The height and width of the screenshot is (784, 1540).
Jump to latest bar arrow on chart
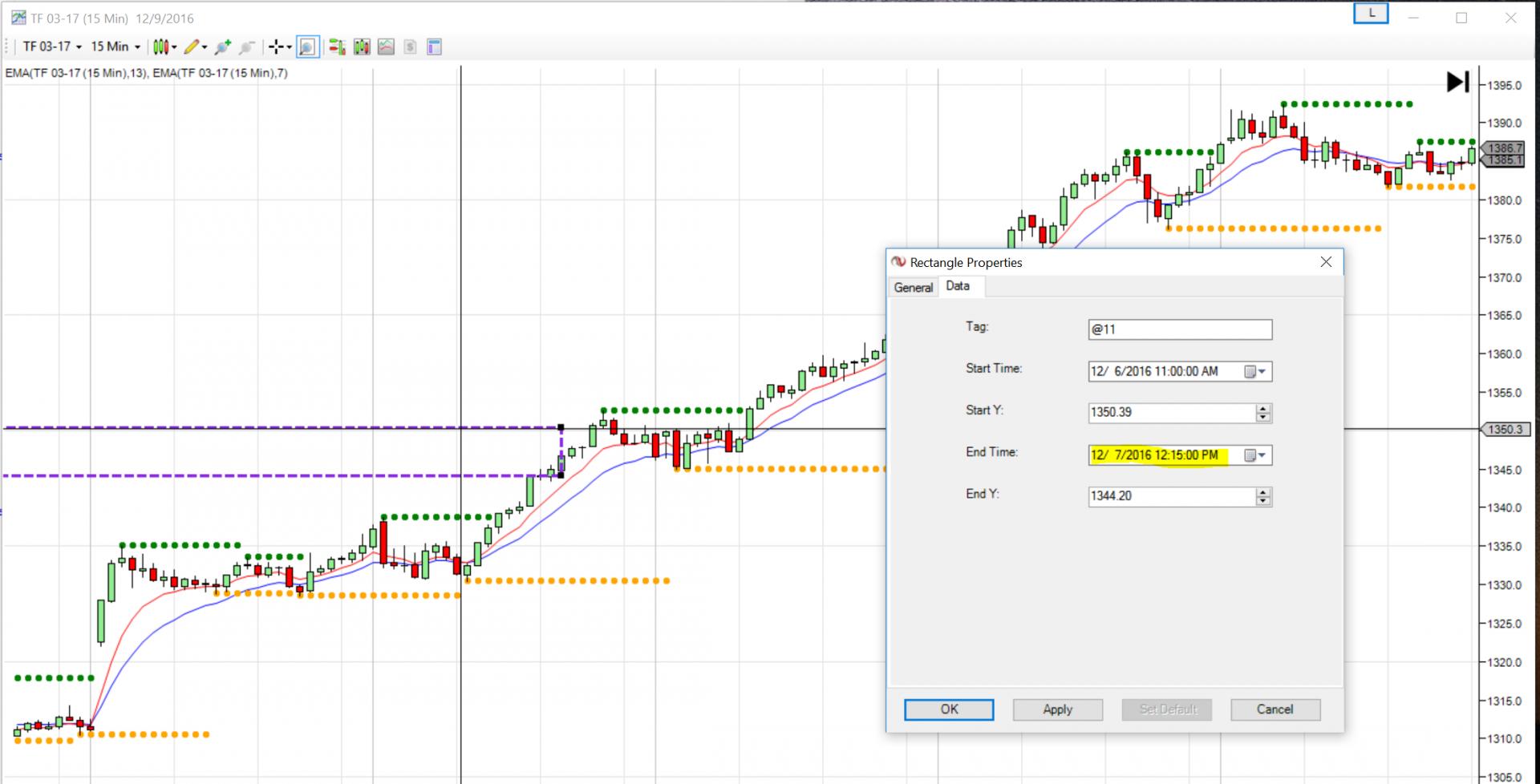1457,82
